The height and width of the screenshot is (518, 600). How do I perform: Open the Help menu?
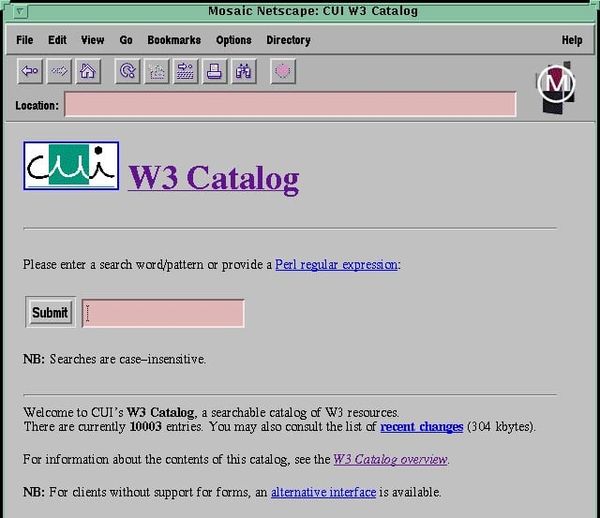(572, 40)
